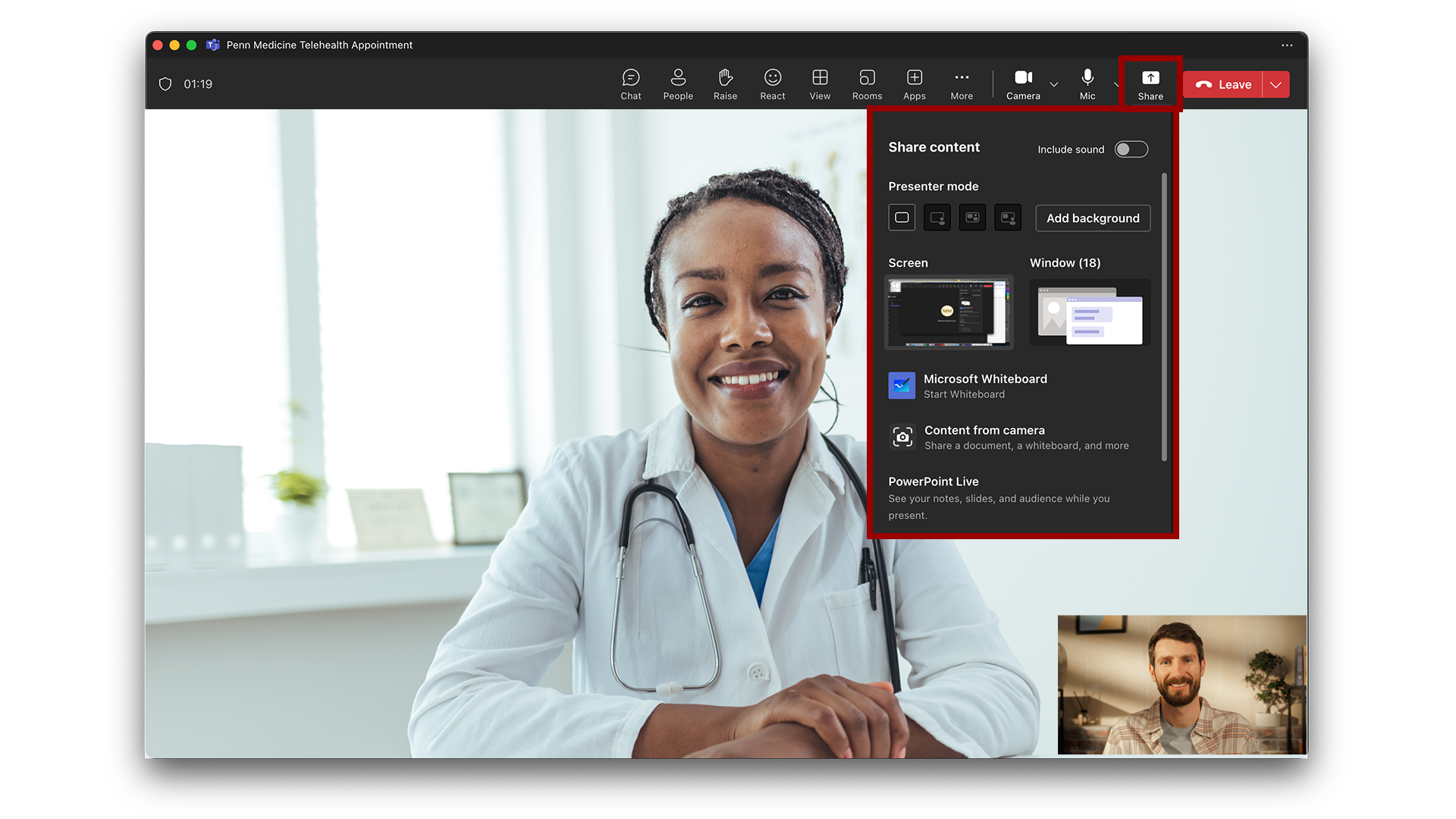Screen dimensions: 1456x819
Task: Open Breakout Rooms
Action: tap(866, 83)
